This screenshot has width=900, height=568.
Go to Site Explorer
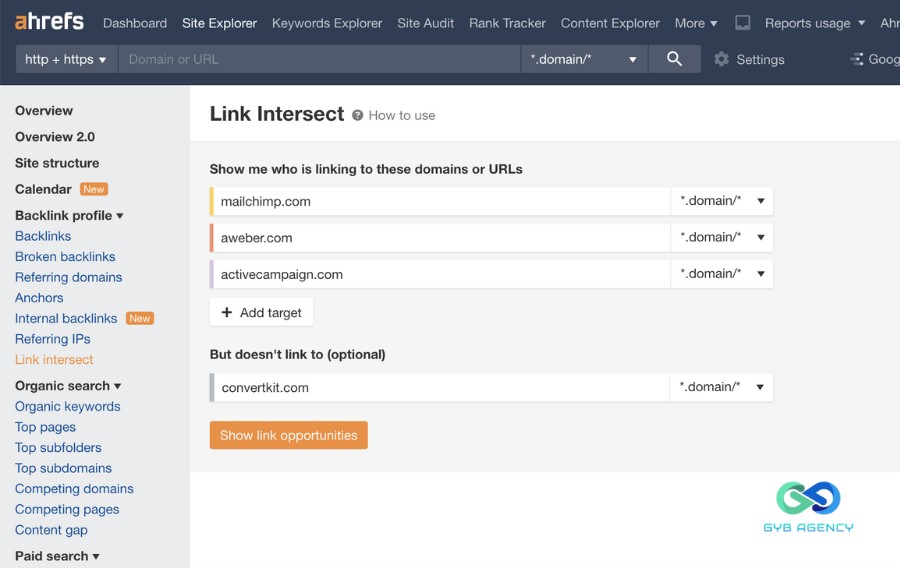tap(219, 24)
